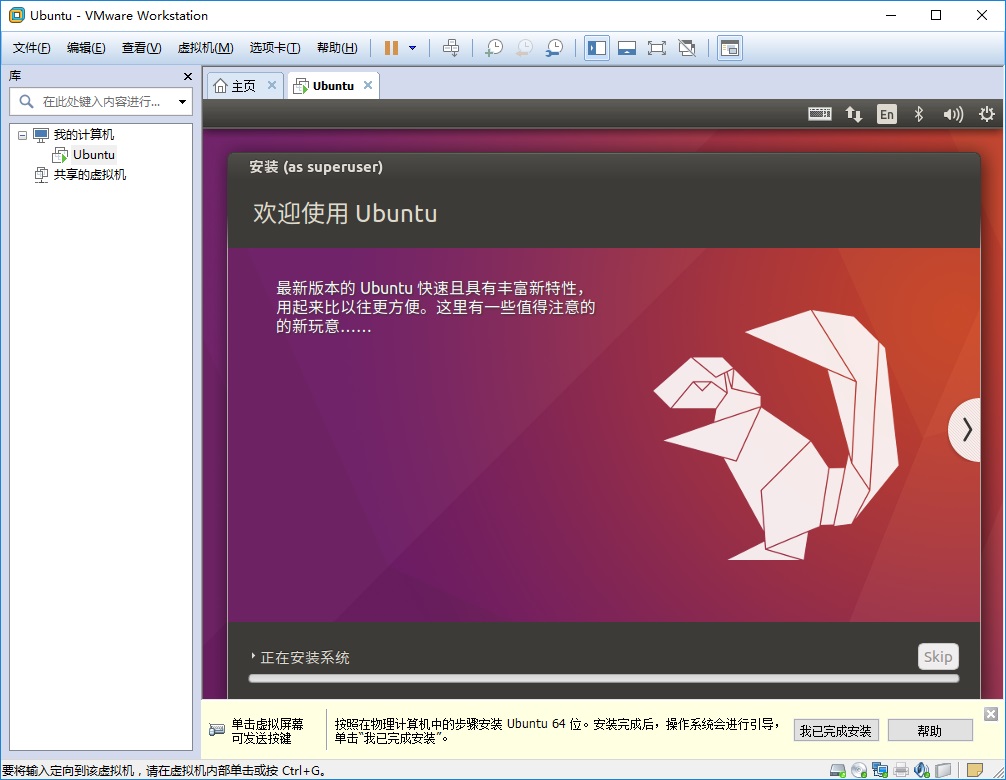Open the 文件(F) menu
The height and width of the screenshot is (780, 1006).
31,48
